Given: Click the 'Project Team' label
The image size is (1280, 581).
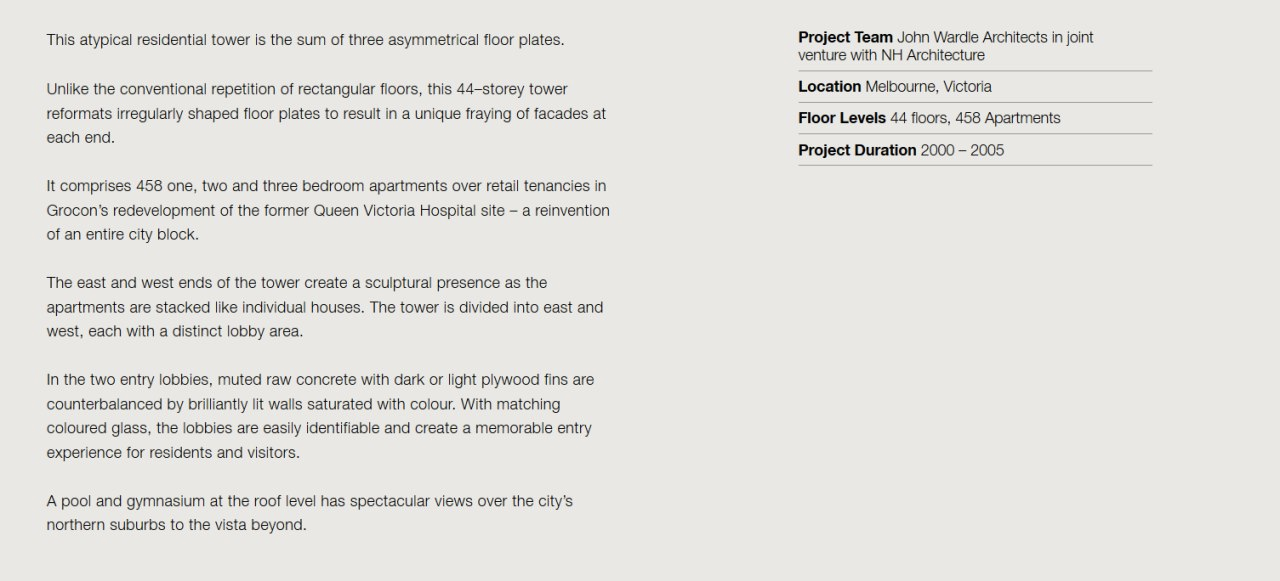Looking at the screenshot, I should 845,37.
